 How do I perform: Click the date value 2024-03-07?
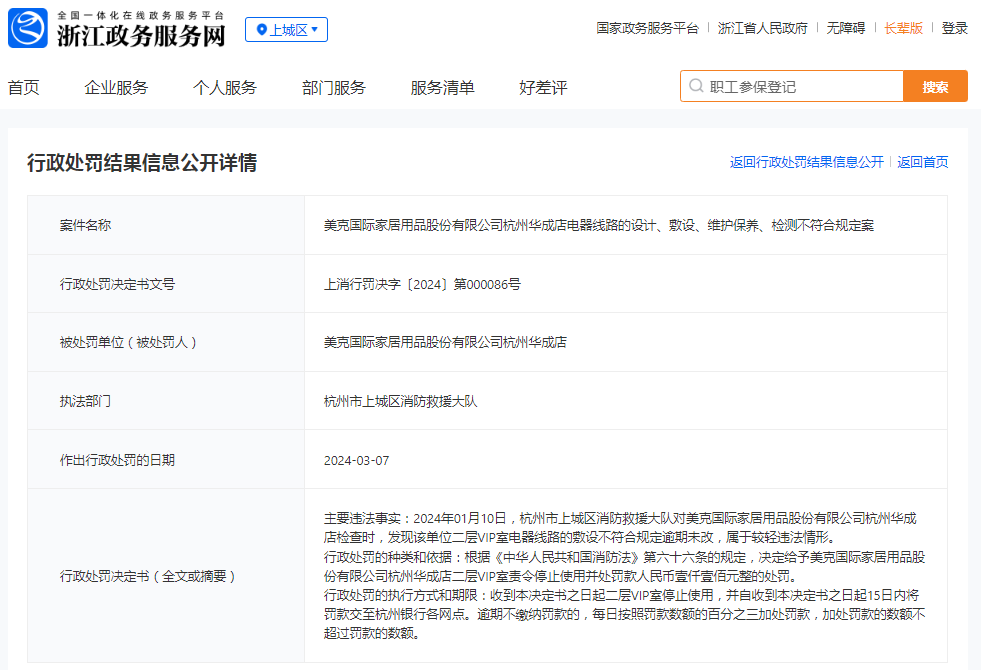click(x=357, y=460)
